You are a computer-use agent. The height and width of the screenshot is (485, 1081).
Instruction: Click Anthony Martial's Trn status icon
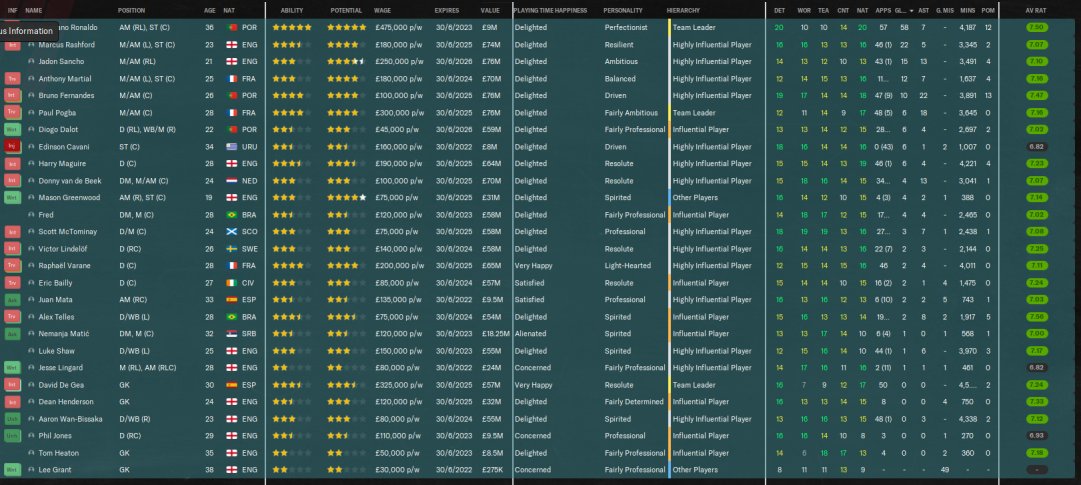(12, 79)
